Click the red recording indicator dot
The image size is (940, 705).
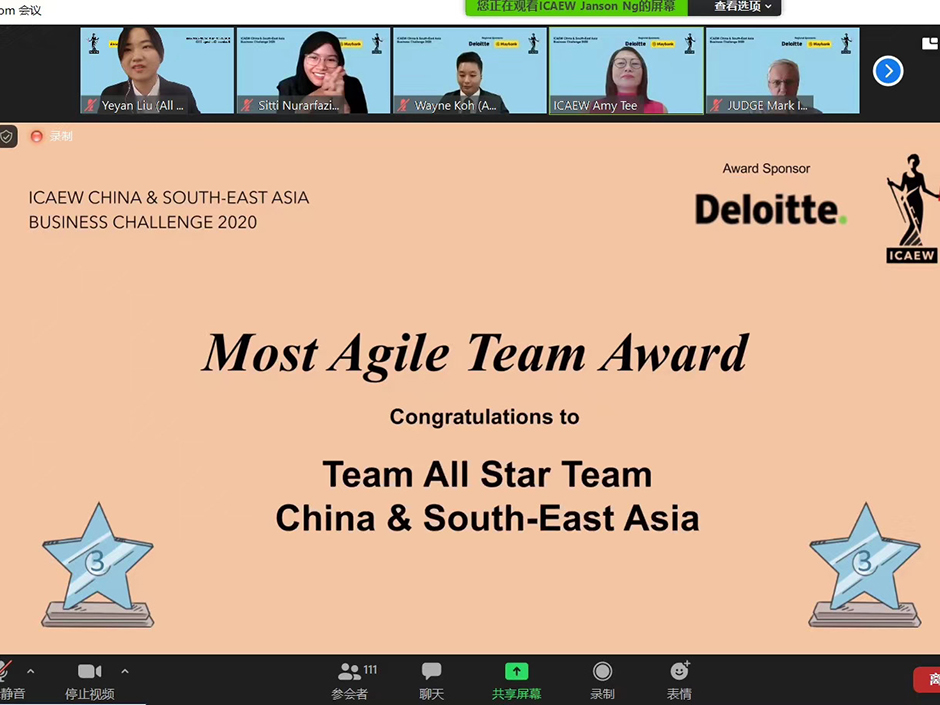click(x=37, y=137)
